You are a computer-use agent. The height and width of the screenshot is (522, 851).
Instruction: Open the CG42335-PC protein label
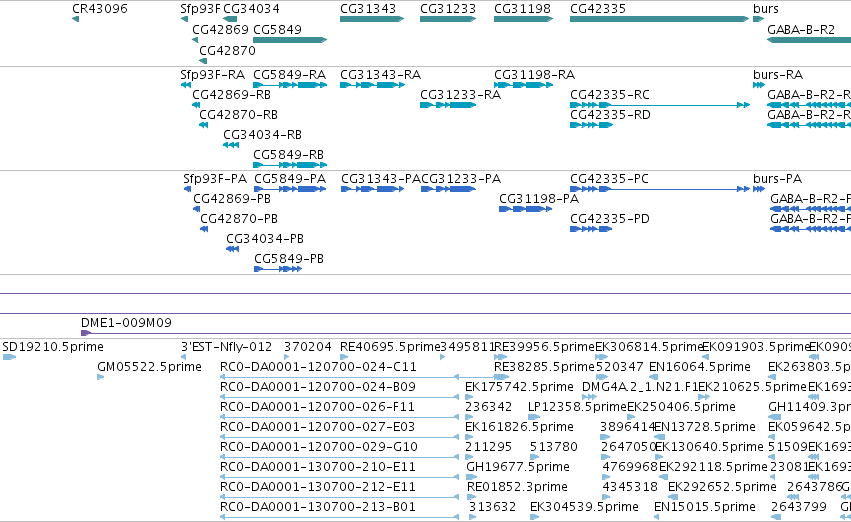point(609,179)
